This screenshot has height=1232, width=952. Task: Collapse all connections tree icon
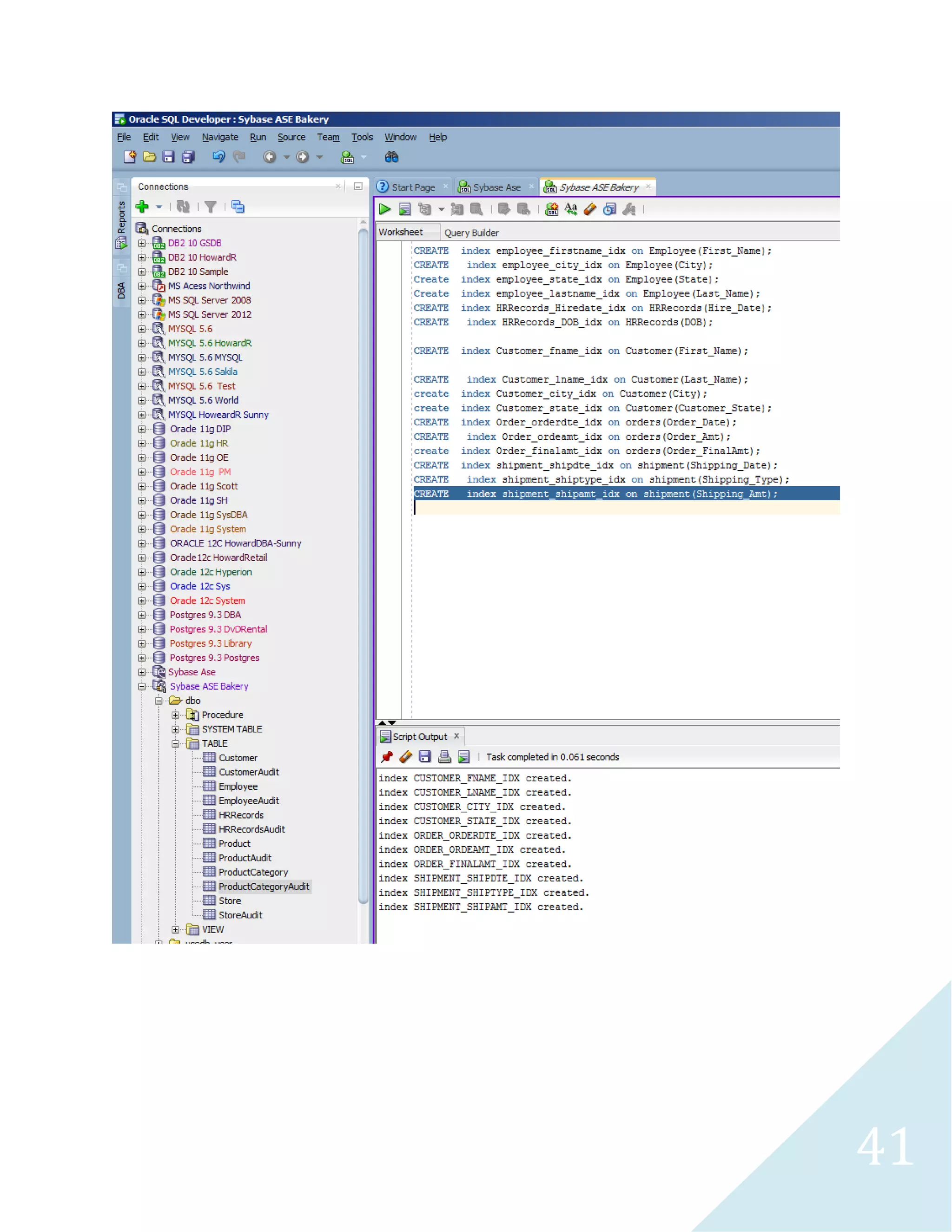tap(238, 207)
